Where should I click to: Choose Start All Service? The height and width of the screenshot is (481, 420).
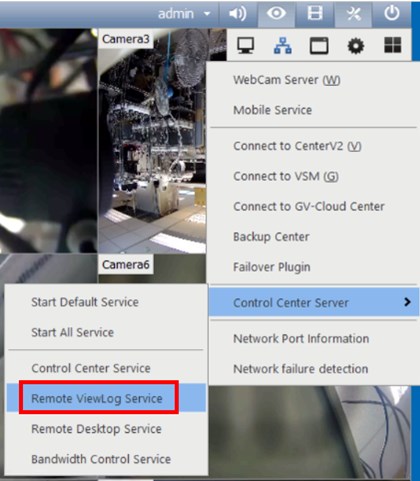pyautogui.click(x=106, y=332)
